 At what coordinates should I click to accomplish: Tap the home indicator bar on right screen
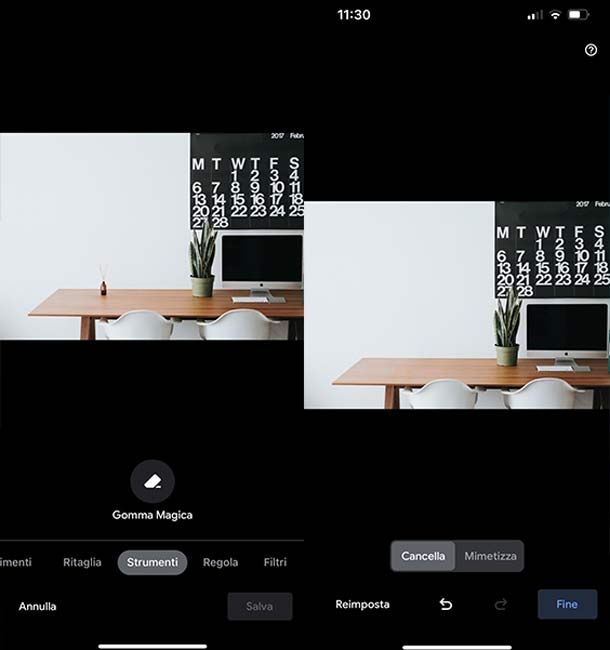(x=457, y=646)
